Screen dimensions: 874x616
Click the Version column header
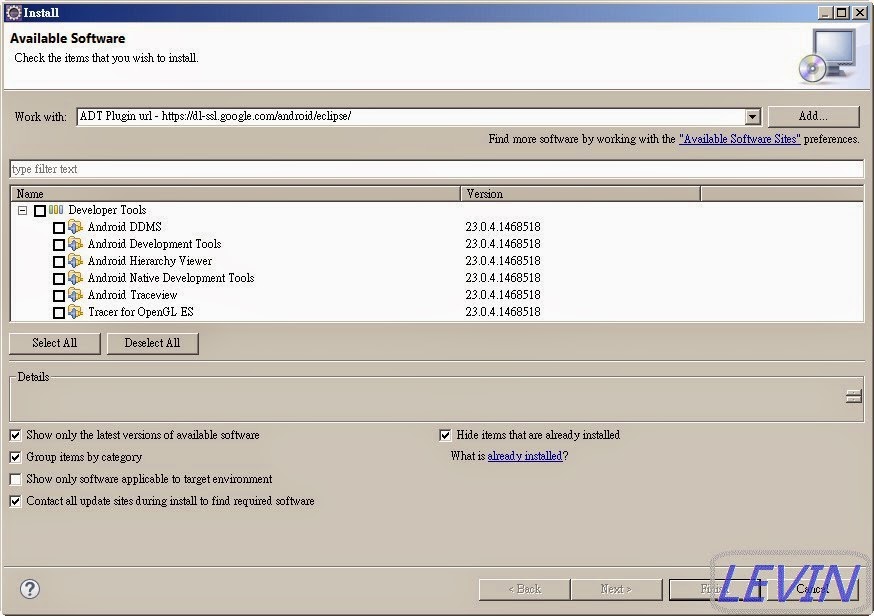[580, 194]
